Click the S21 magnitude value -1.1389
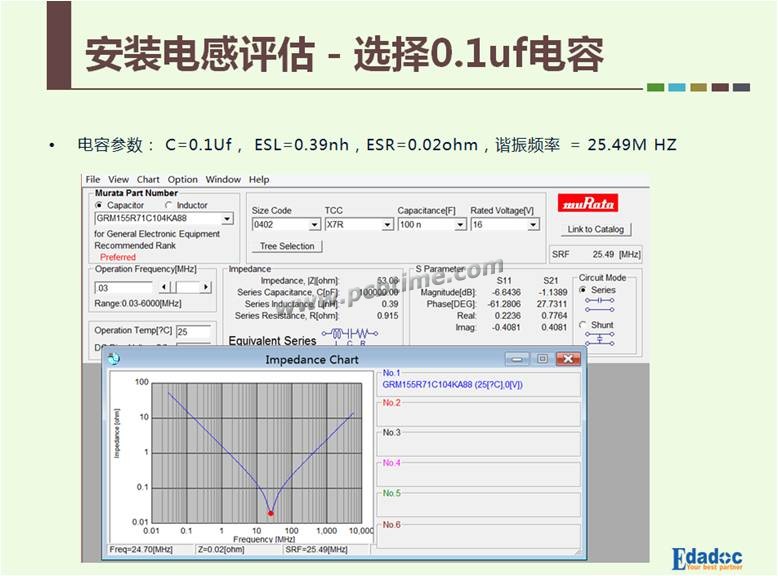The height and width of the screenshot is (576, 778). coord(552,292)
